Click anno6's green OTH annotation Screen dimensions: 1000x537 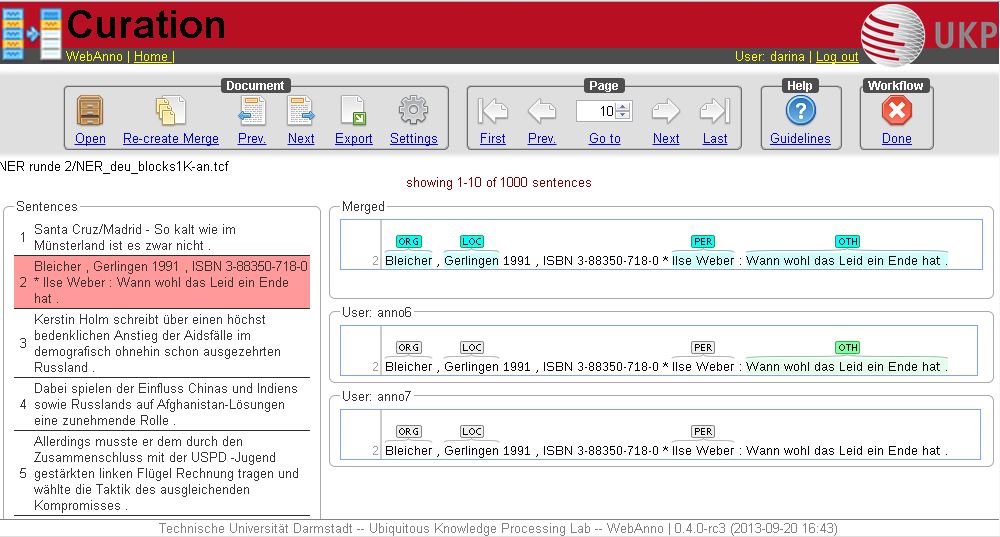pos(848,347)
